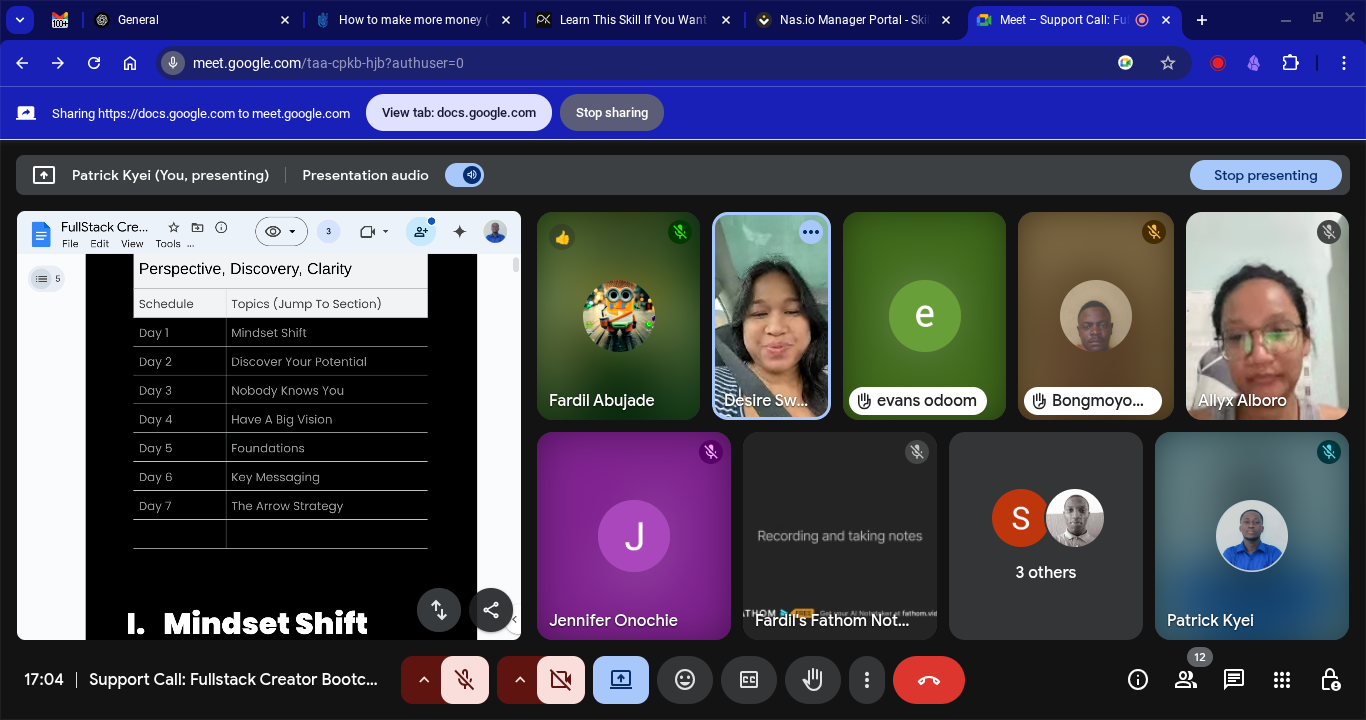The width and height of the screenshot is (1366, 720).
Task: Open the emoji reactions panel
Action: [685, 680]
